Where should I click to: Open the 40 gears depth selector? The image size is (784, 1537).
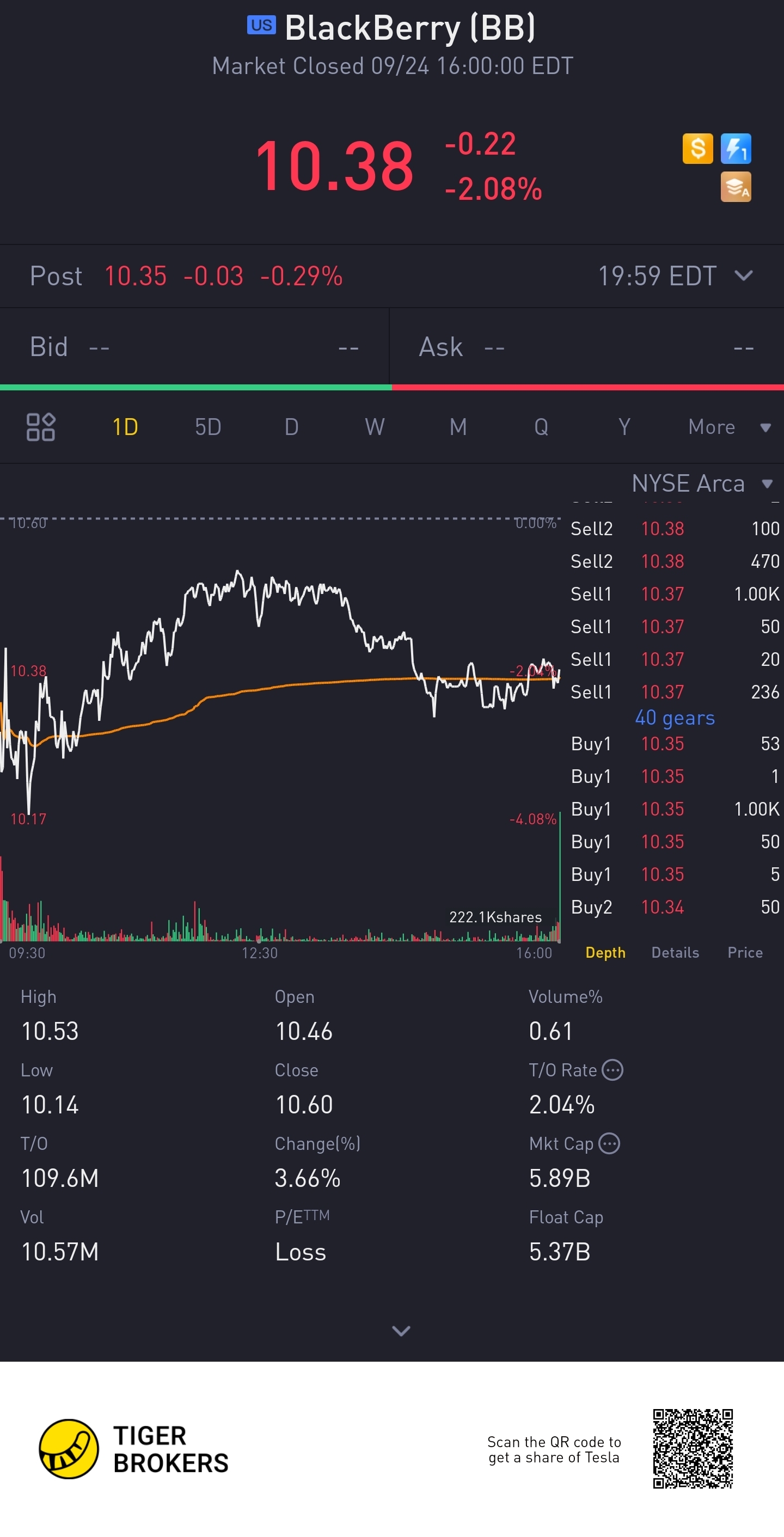coord(675,718)
